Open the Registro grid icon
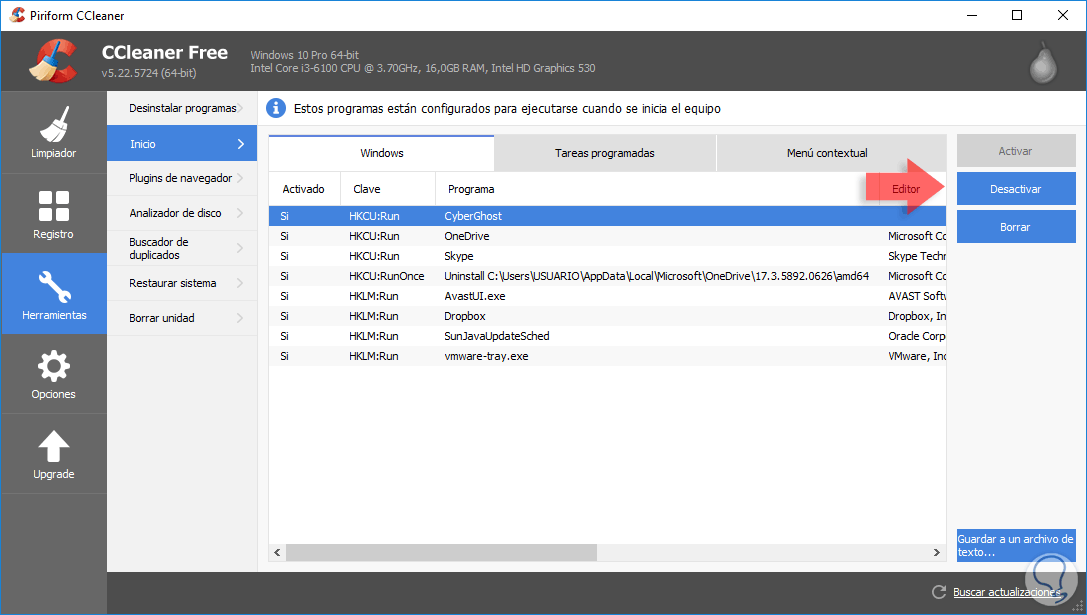Screen dimensions: 1087x615 tap(53, 205)
